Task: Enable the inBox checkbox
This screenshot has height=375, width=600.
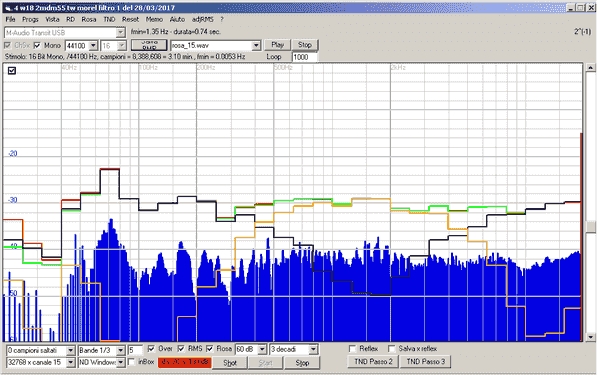Action: pyautogui.click(x=132, y=362)
